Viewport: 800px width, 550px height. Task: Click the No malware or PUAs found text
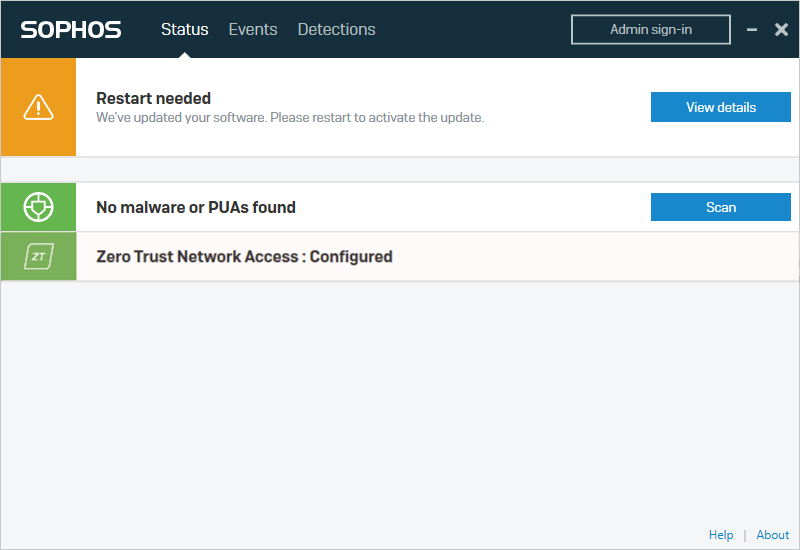[196, 208]
